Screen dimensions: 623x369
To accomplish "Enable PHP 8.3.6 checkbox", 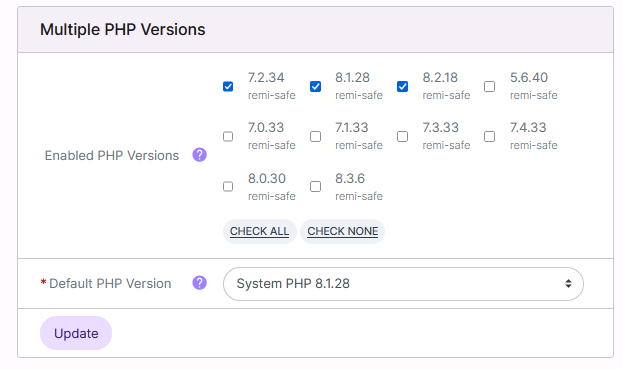I will pos(315,186).
